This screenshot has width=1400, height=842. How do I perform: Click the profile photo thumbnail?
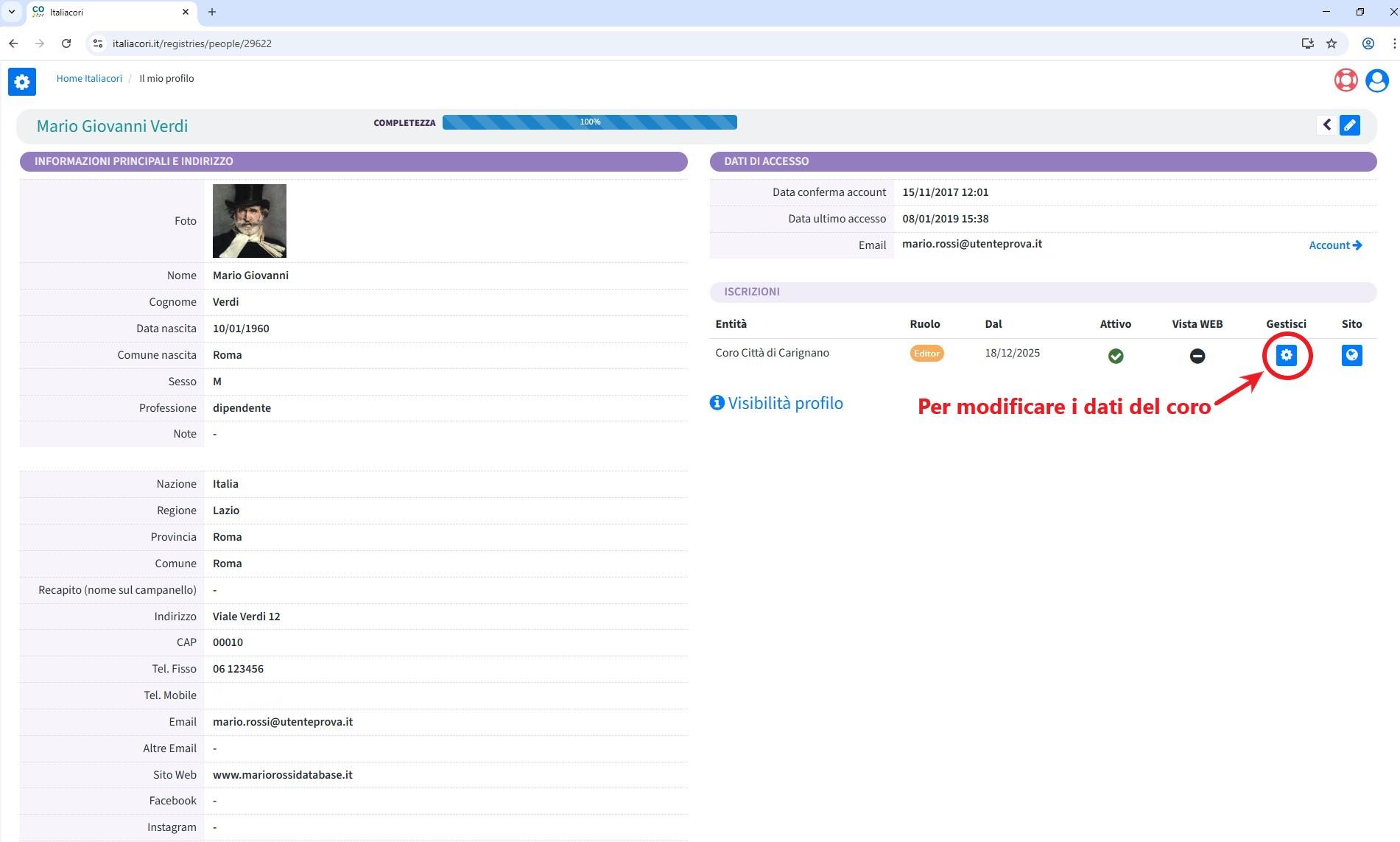[x=249, y=221]
